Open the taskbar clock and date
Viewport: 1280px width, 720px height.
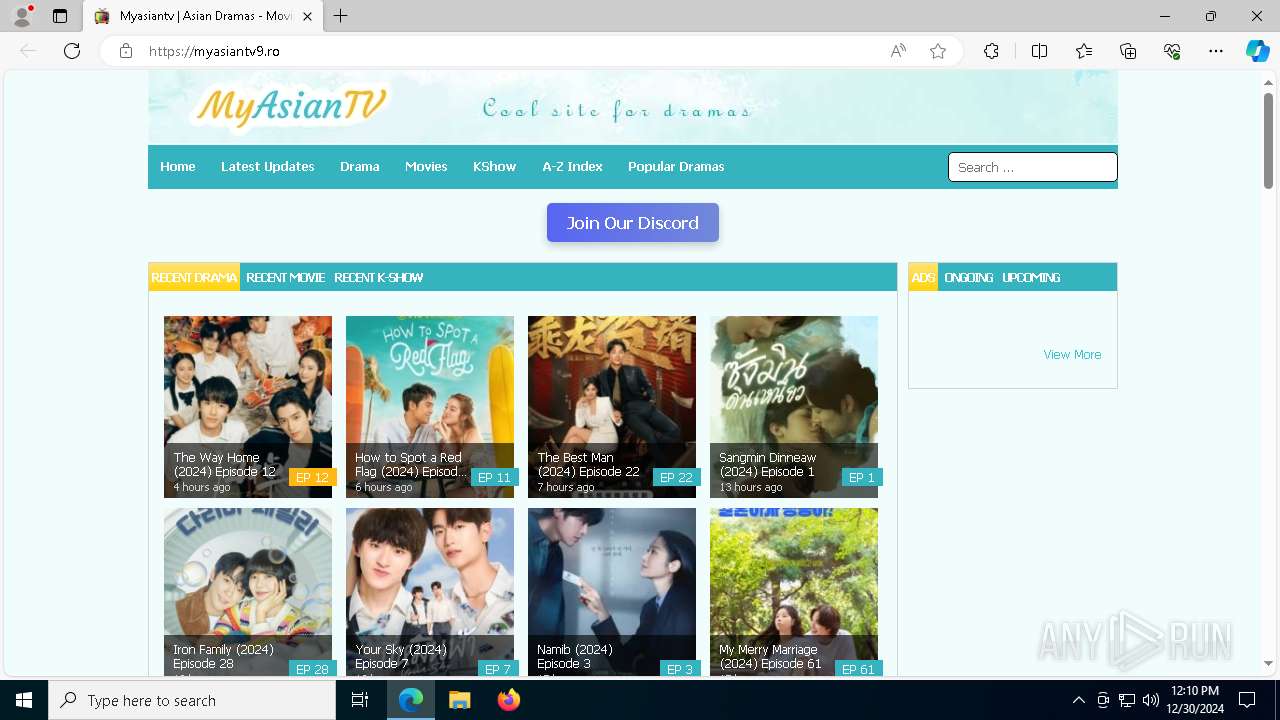(1195, 700)
